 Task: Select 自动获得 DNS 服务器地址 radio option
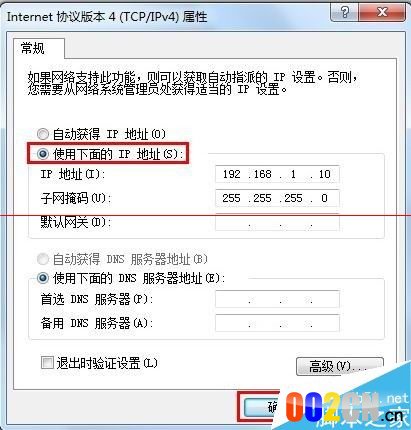[x=43, y=259]
